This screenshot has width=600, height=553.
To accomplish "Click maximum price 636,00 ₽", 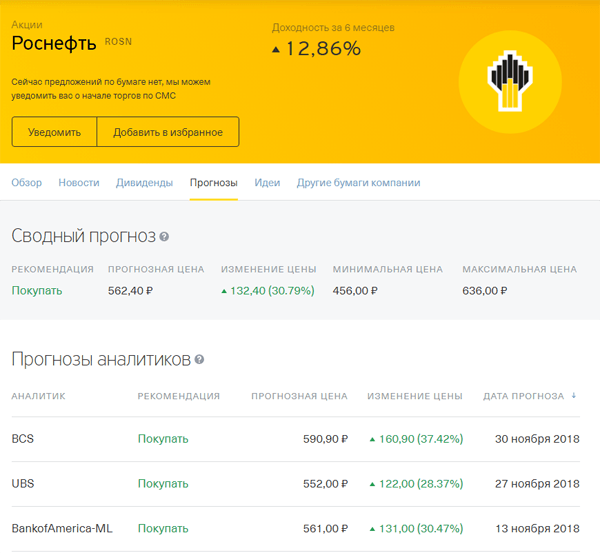I will [x=484, y=290].
